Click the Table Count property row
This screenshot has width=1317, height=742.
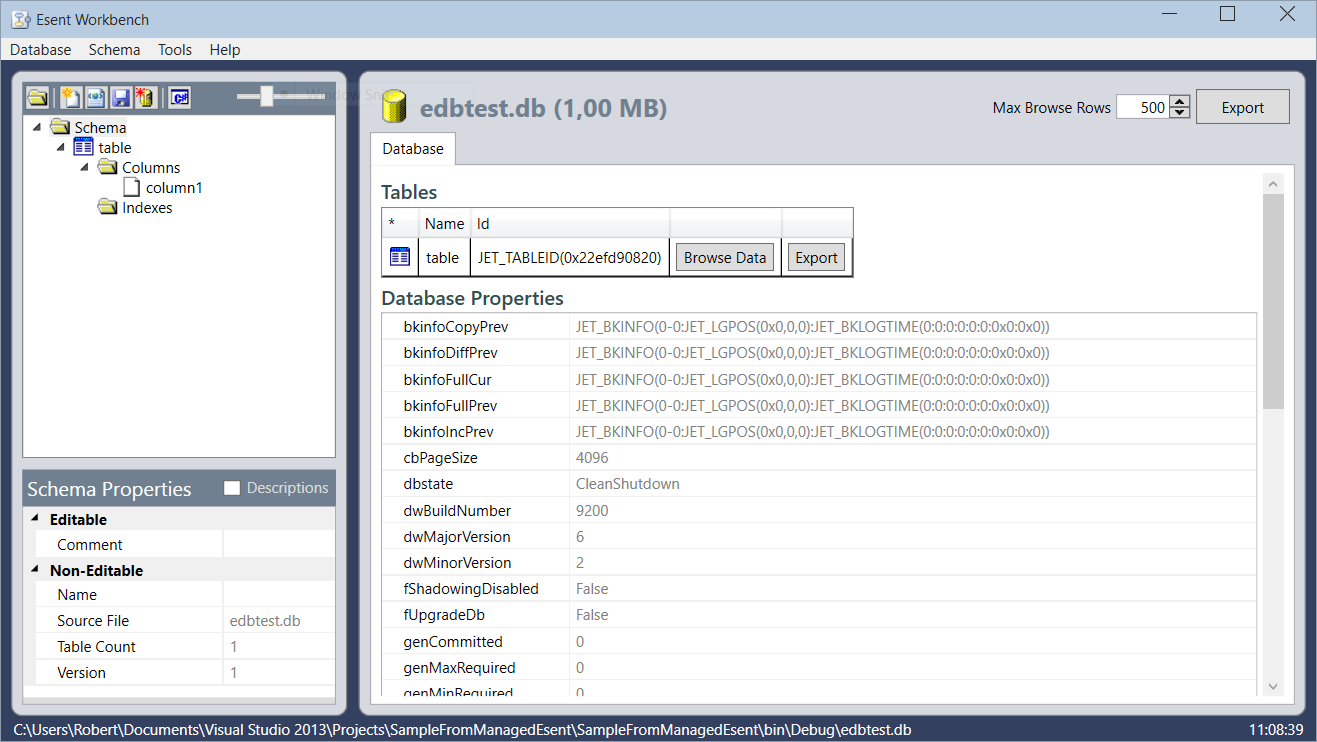pos(185,646)
